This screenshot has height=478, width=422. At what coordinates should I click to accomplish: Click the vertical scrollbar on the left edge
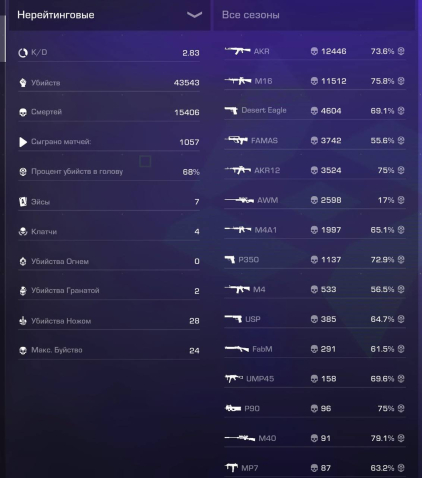point(3,38)
